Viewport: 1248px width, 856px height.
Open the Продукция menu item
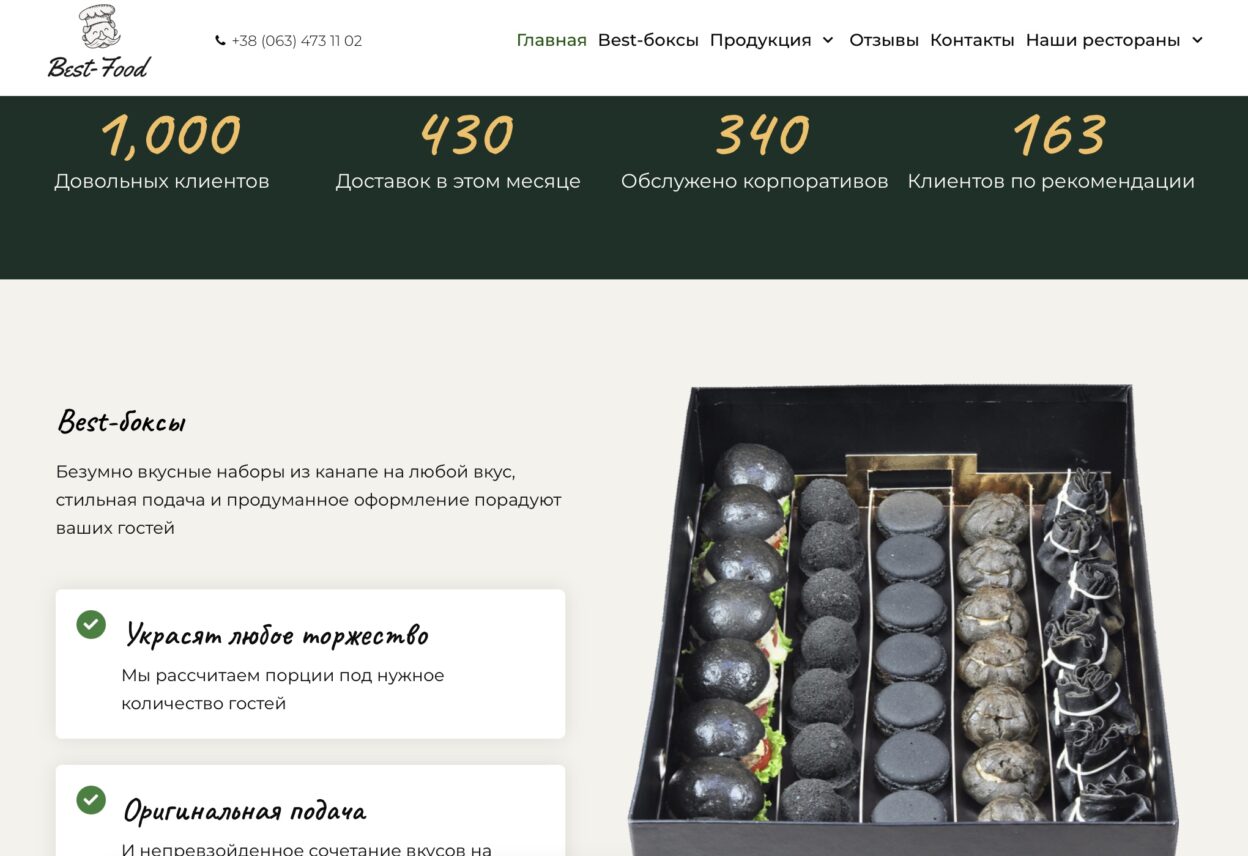[x=760, y=40]
